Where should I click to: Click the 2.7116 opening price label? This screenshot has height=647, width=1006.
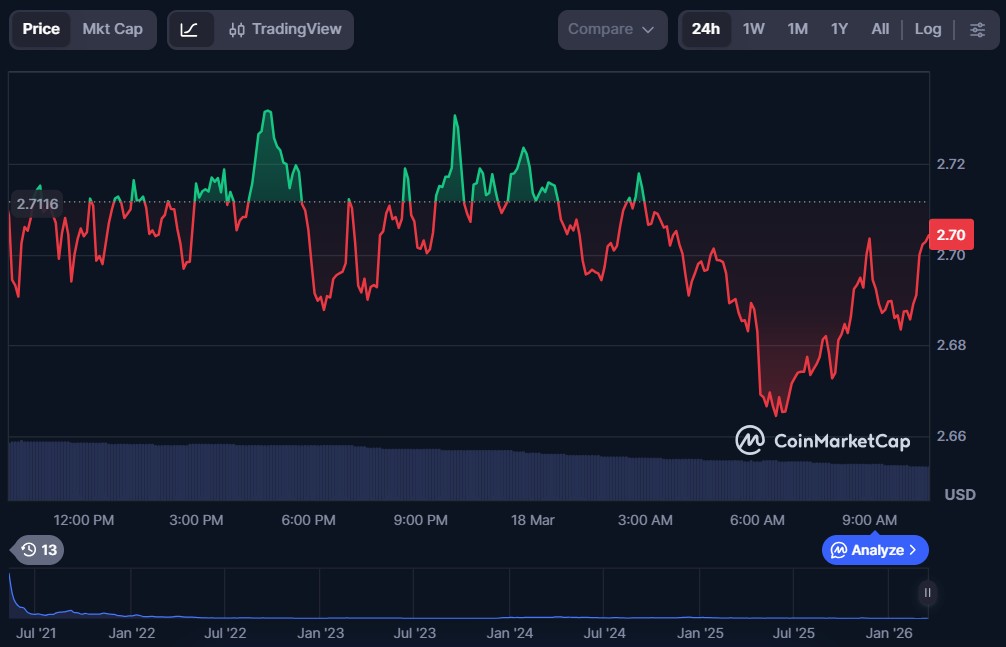37,204
